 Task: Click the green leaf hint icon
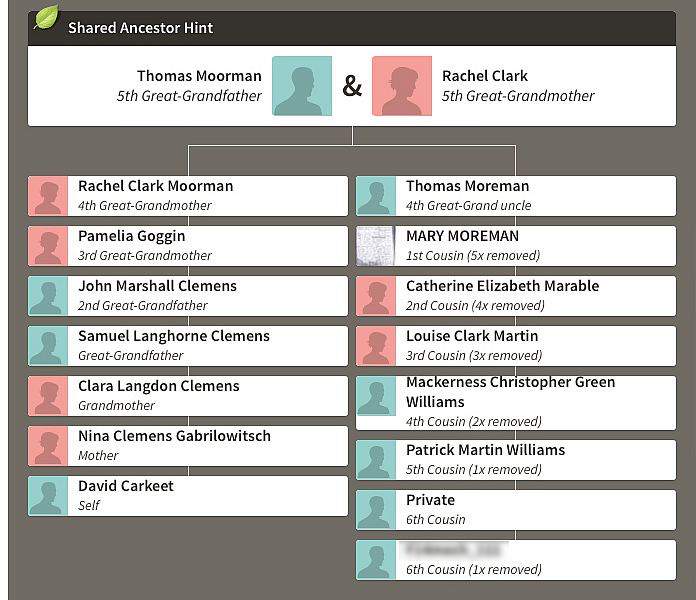(47, 17)
